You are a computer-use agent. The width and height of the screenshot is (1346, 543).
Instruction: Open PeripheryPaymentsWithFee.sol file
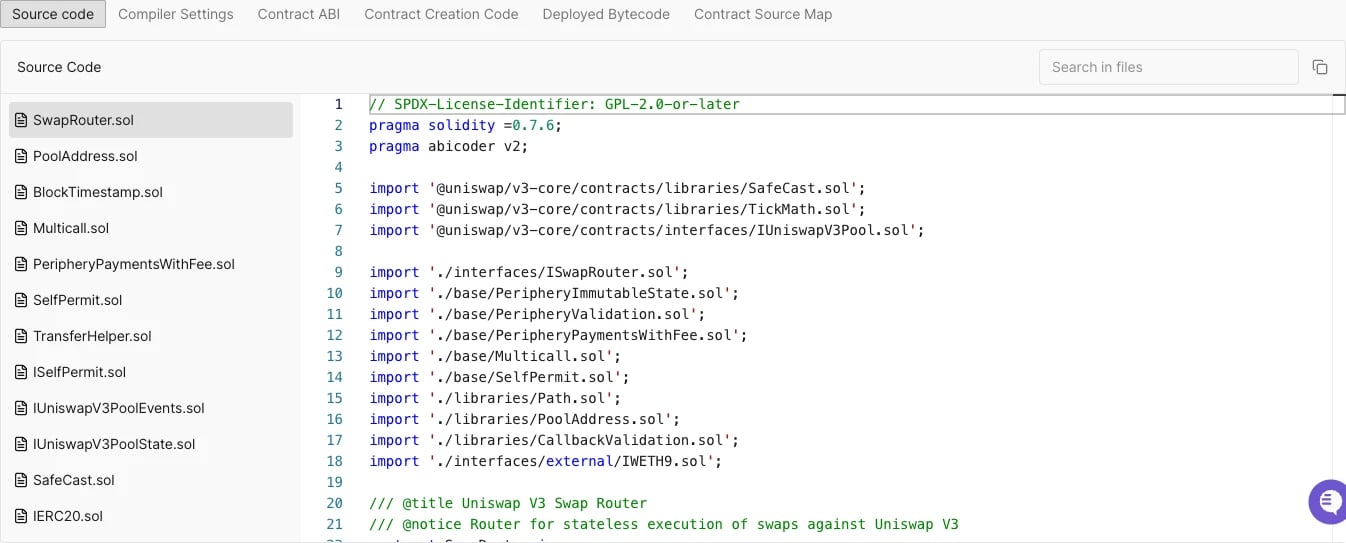coord(151,264)
